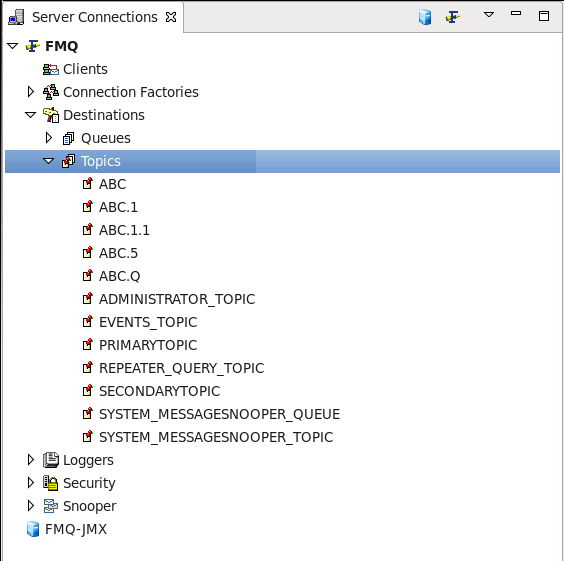Click the Connection Factories icon
Viewport: 564px width, 561px height.
pyautogui.click(x=51, y=92)
